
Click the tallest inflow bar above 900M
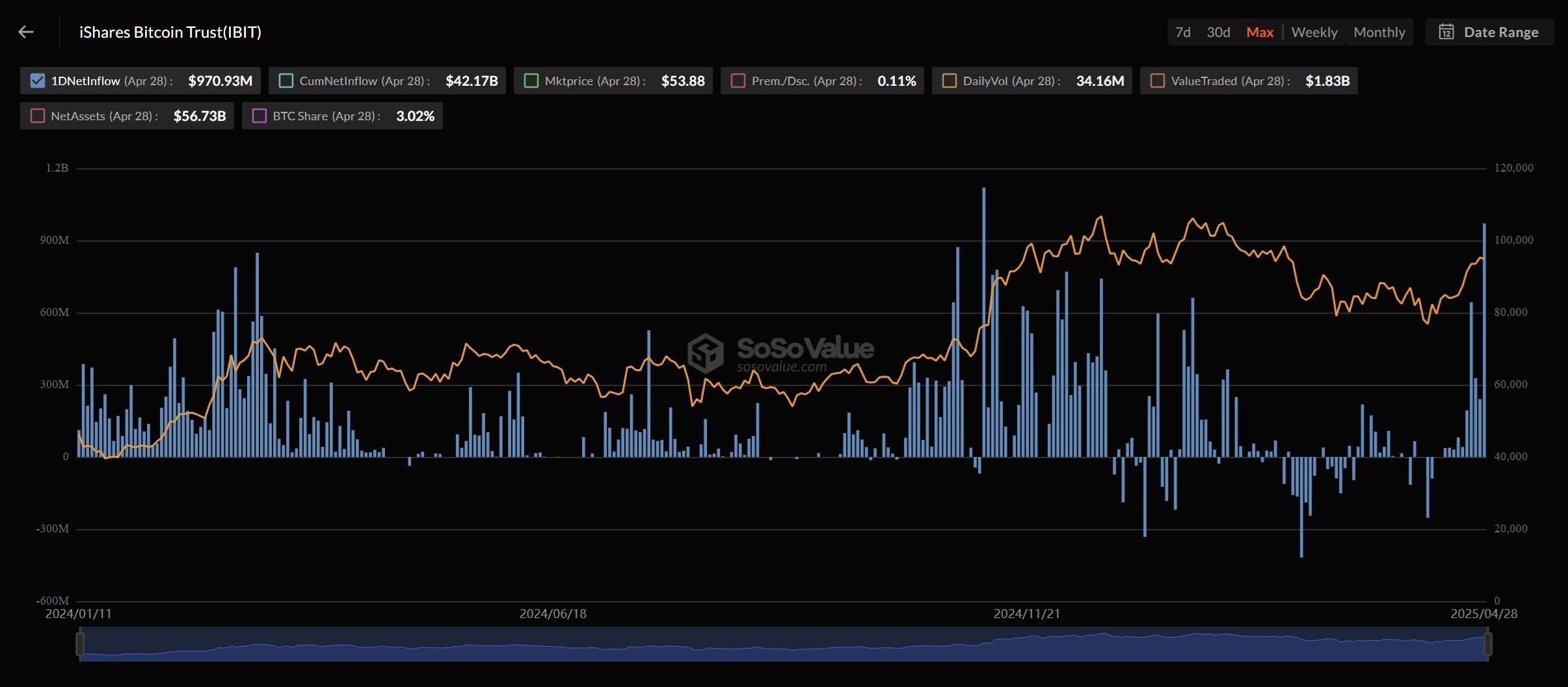click(x=983, y=322)
